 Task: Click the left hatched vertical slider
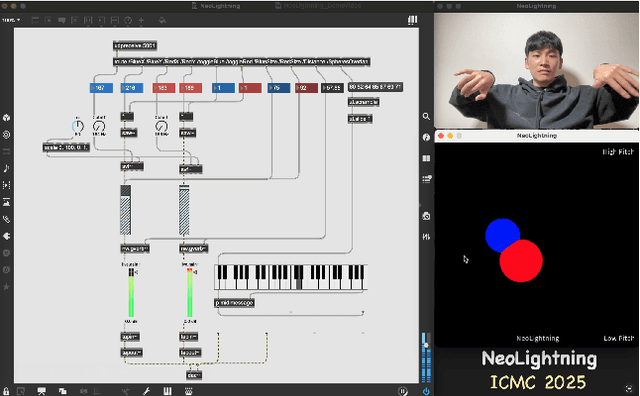(126, 210)
